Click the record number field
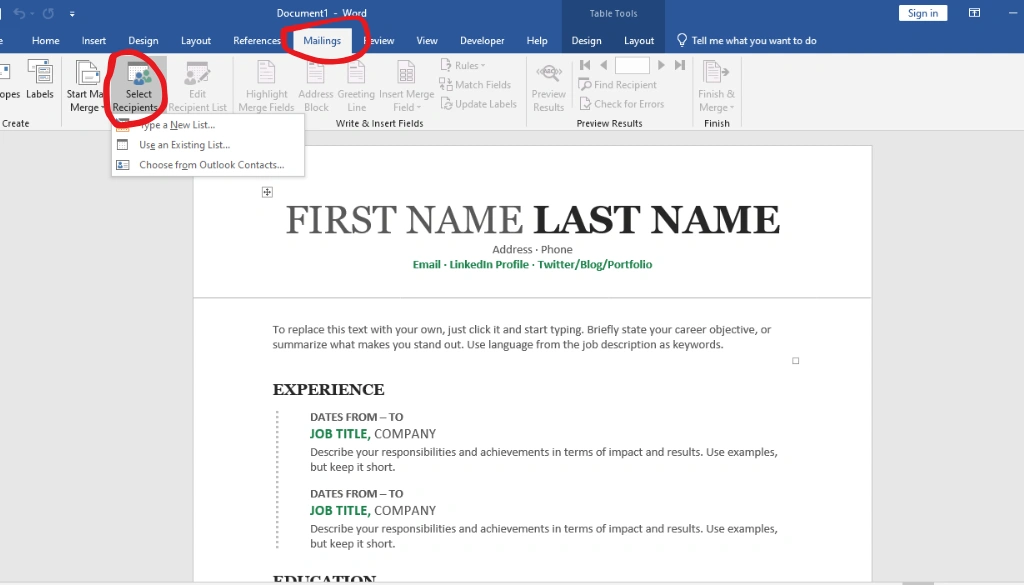1024x585 pixels. pyautogui.click(x=632, y=65)
